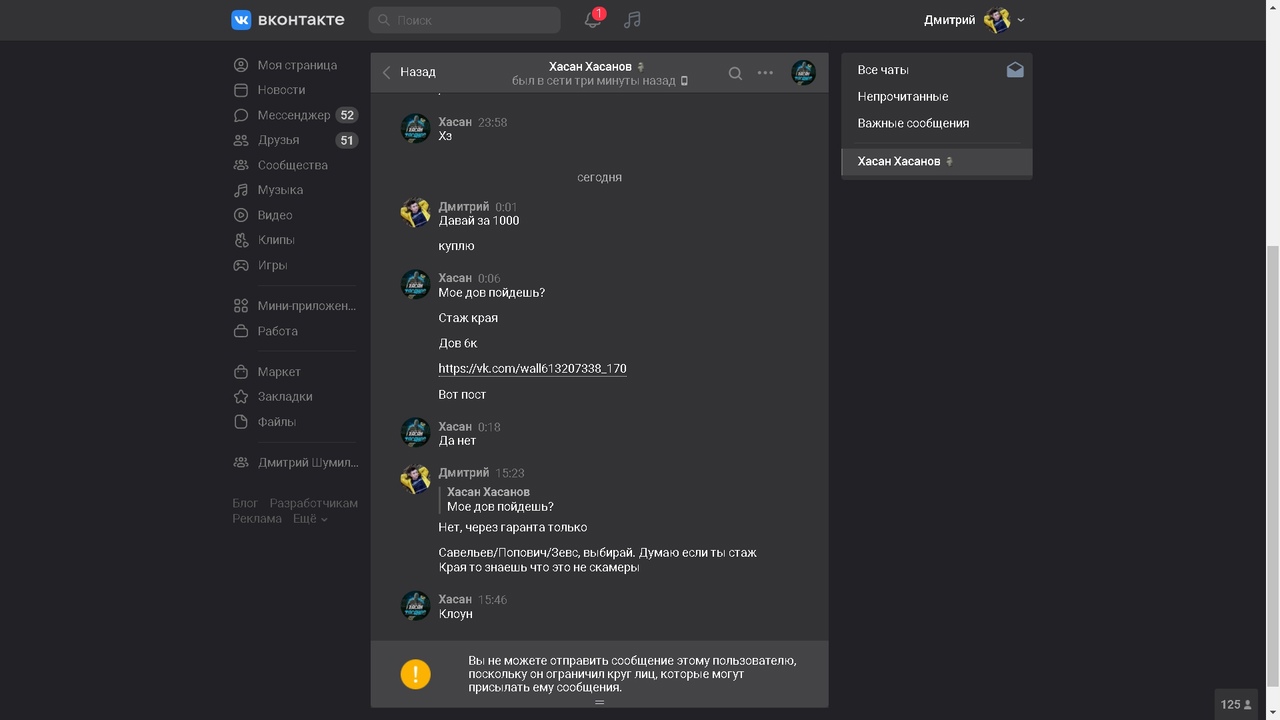1280x720 pixels.
Task: Go back with the Назад button
Action: [409, 72]
